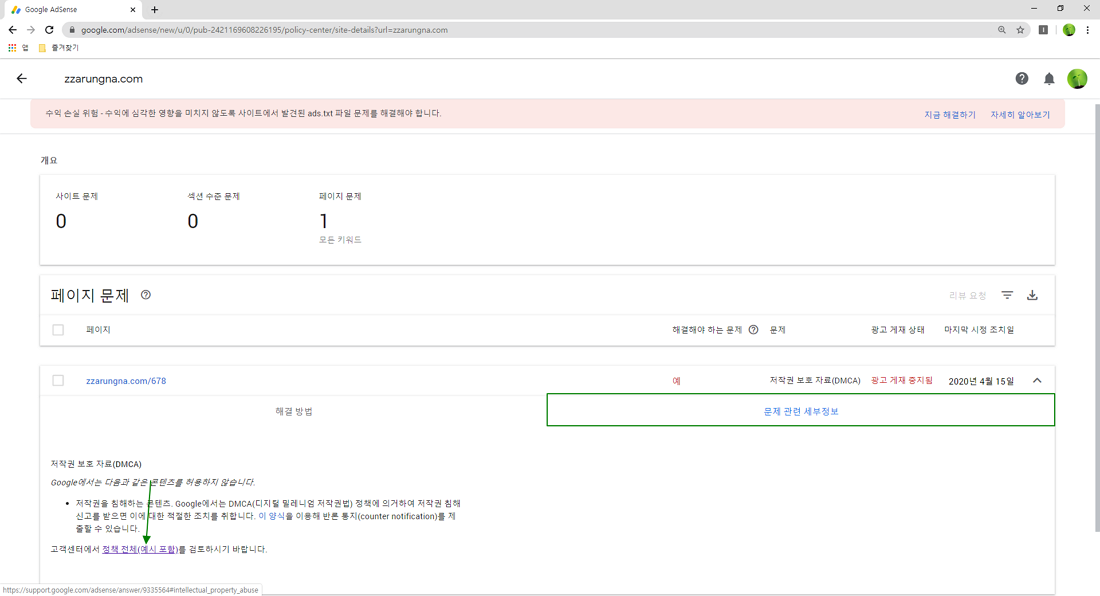Click the 마지막 시정 조치일 column header
This screenshot has height=596, width=1100.
[979, 330]
